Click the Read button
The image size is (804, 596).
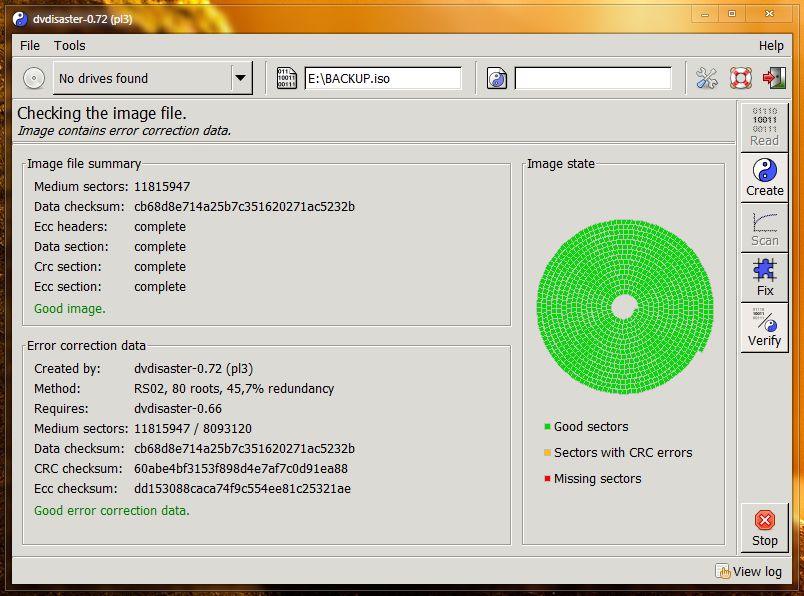765,127
